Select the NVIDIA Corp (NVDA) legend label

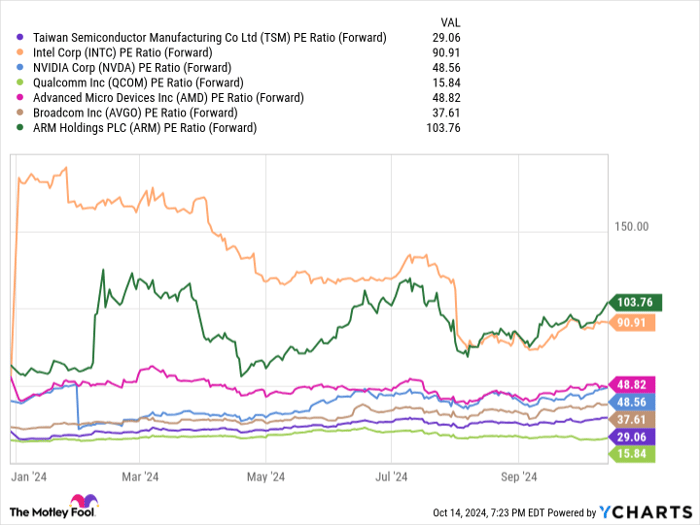(132, 68)
